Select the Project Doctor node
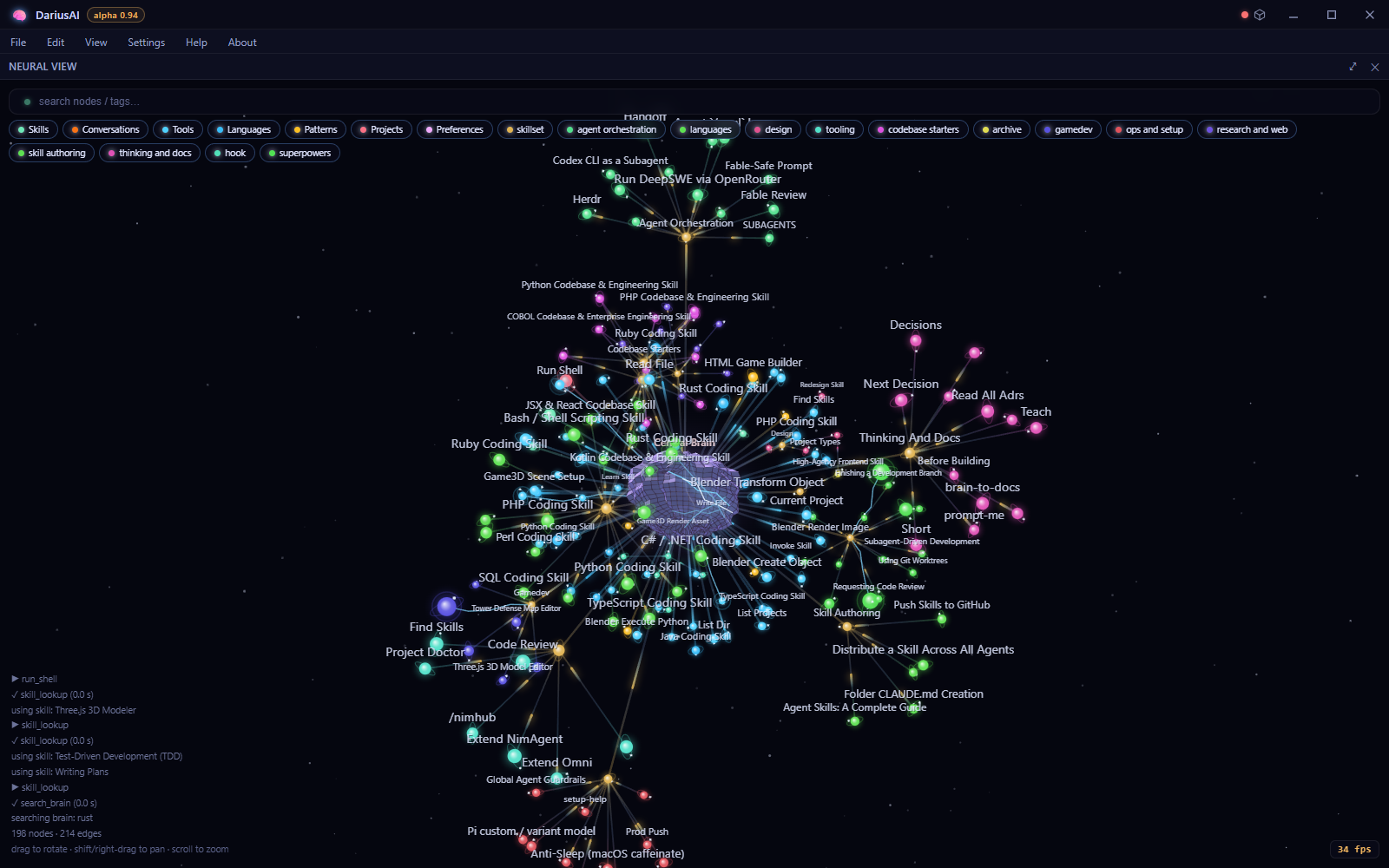 pyautogui.click(x=425, y=667)
